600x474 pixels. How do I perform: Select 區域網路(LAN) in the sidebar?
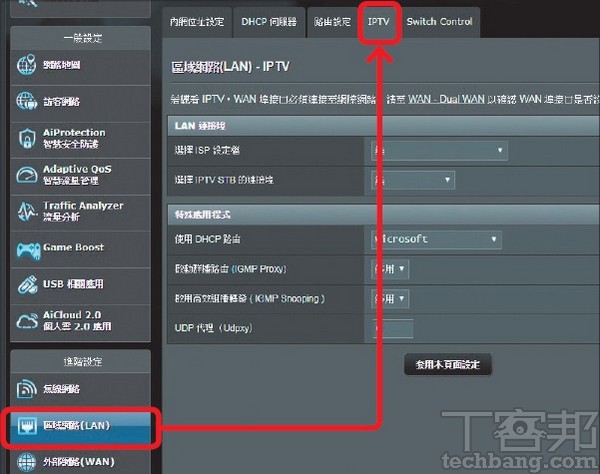point(80,427)
